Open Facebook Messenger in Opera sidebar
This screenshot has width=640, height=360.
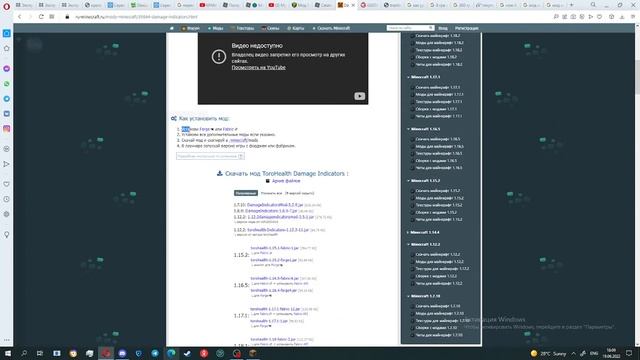tap(7, 69)
